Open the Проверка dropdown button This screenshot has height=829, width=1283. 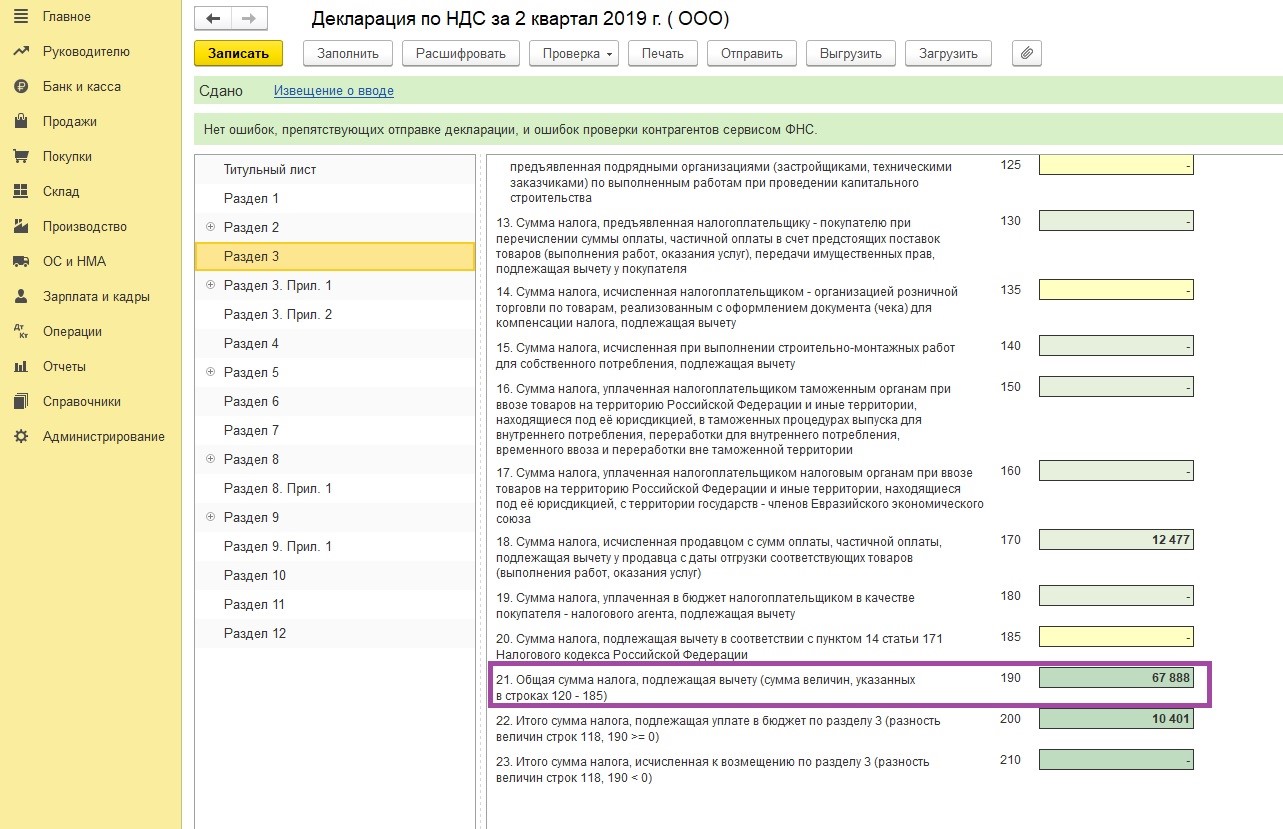click(574, 53)
